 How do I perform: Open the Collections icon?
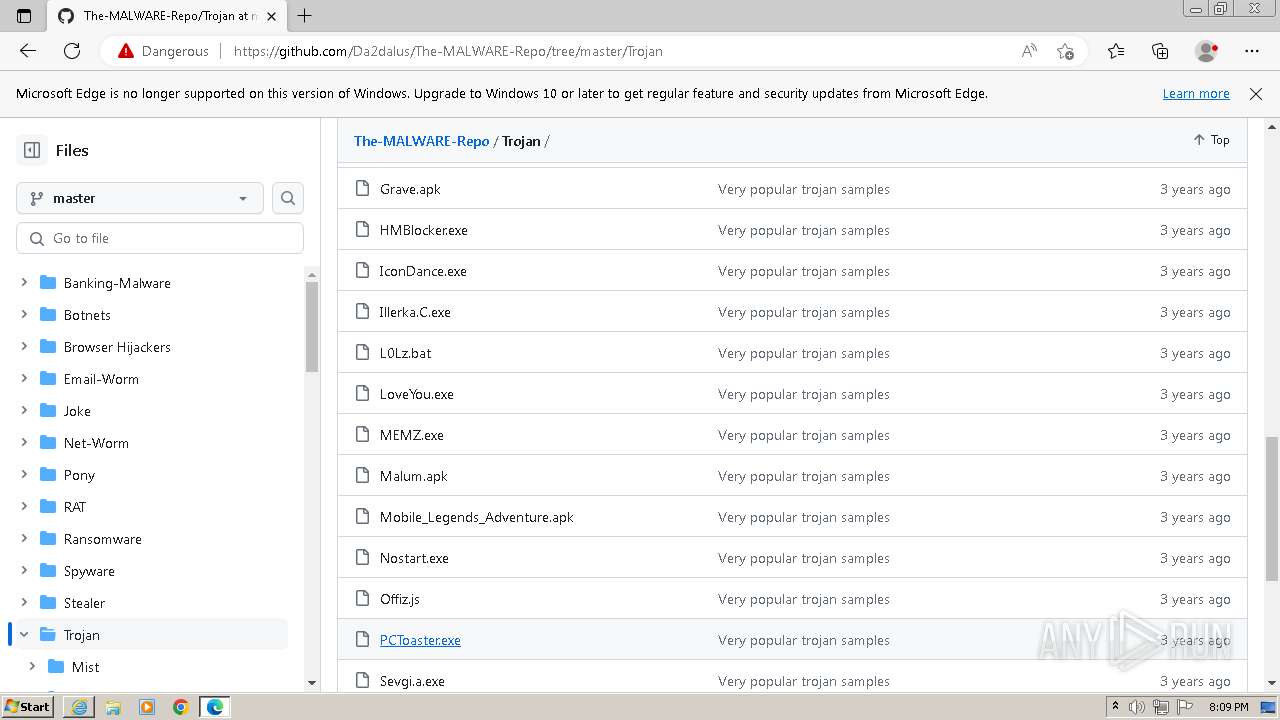point(1160,51)
